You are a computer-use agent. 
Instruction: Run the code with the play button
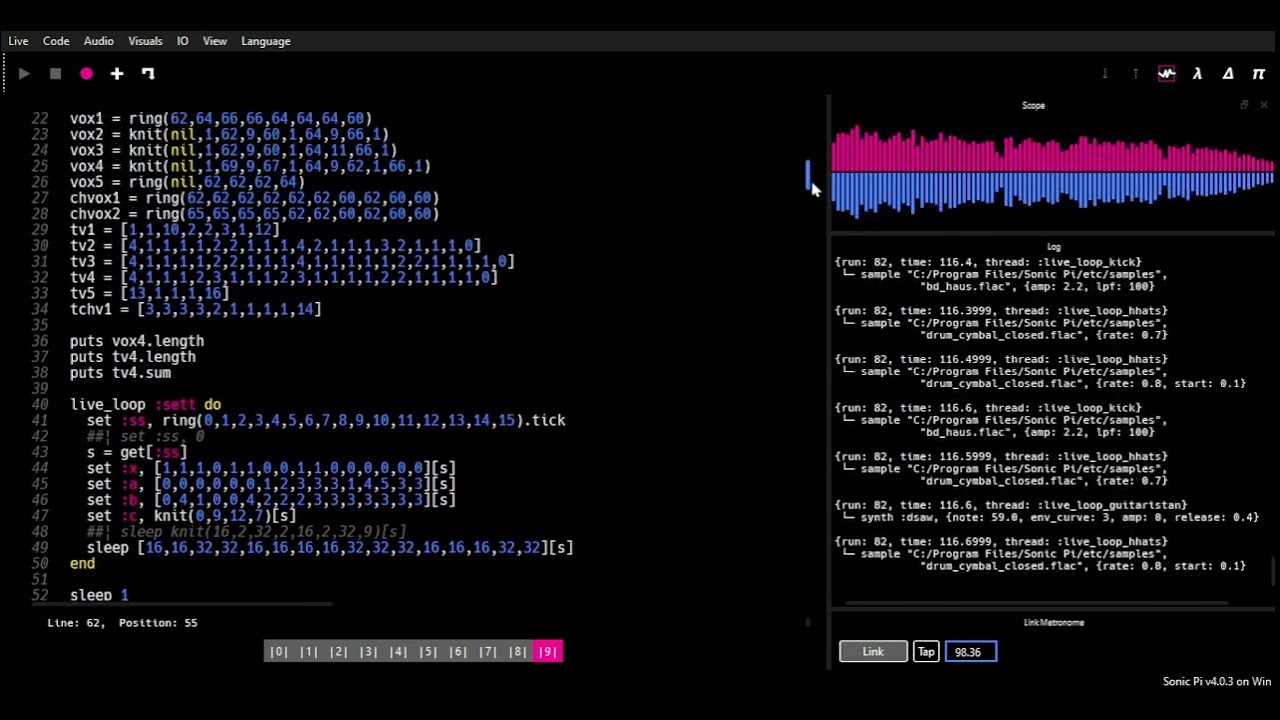[x=24, y=73]
